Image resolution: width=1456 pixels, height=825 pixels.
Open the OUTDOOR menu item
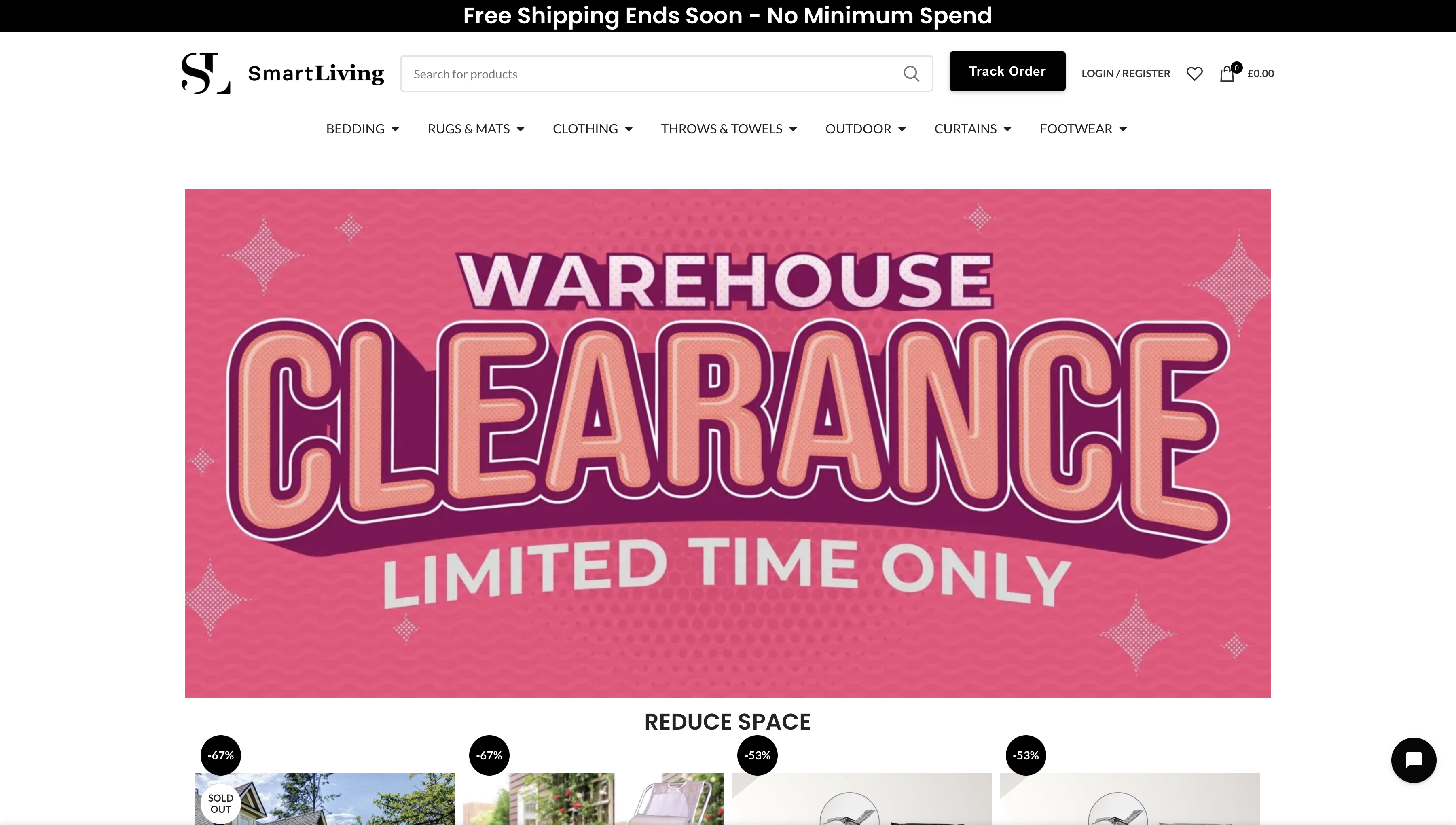coord(858,129)
